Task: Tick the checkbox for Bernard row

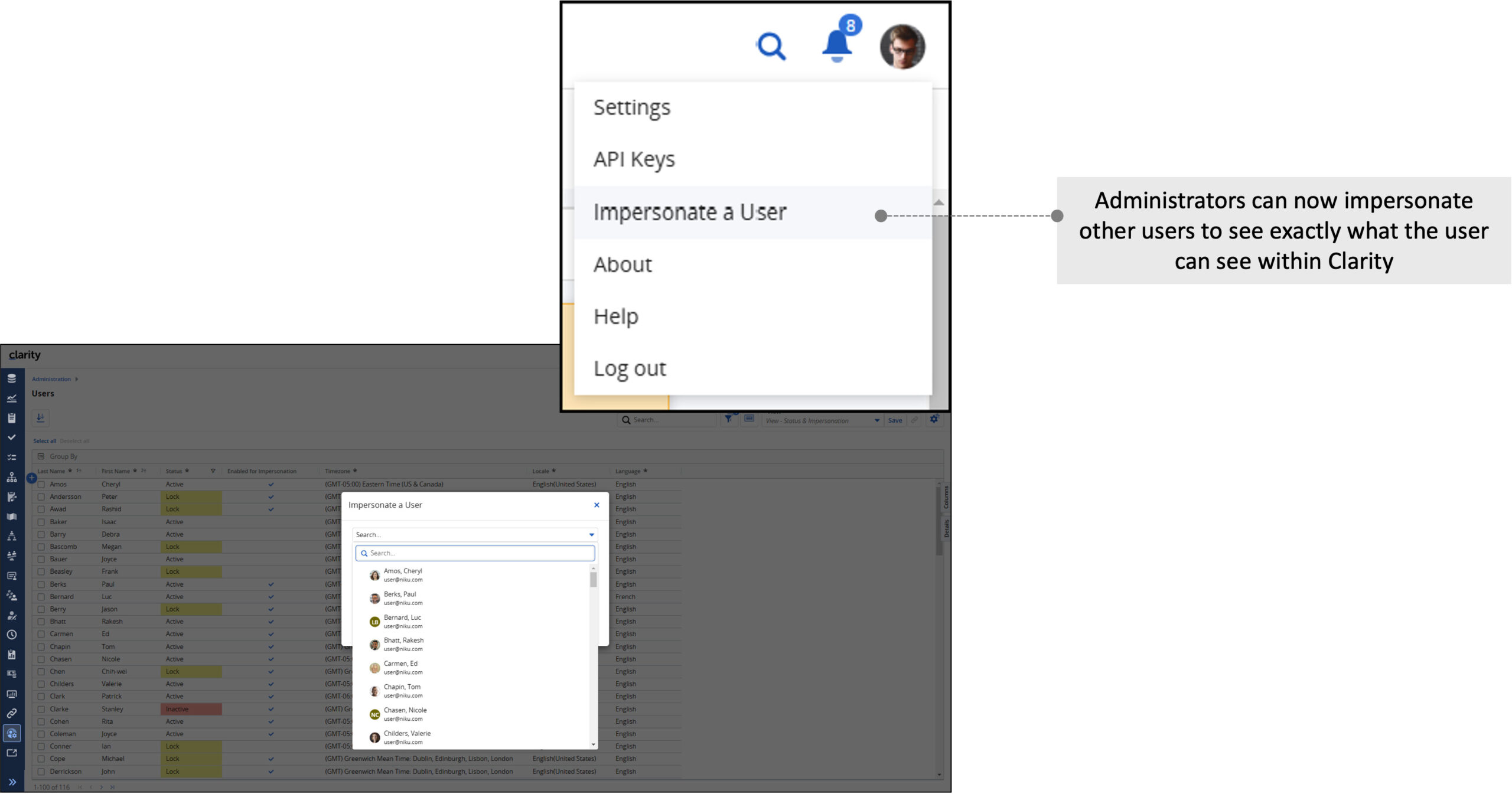Action: [x=41, y=596]
